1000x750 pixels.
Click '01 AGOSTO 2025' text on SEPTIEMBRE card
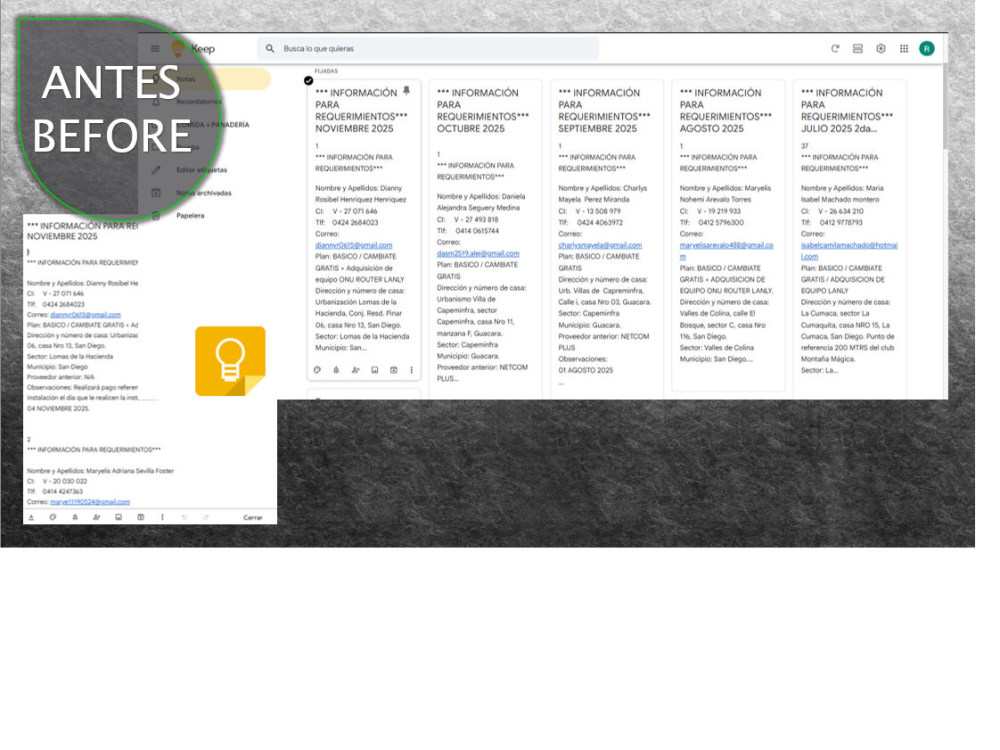[x=585, y=370]
